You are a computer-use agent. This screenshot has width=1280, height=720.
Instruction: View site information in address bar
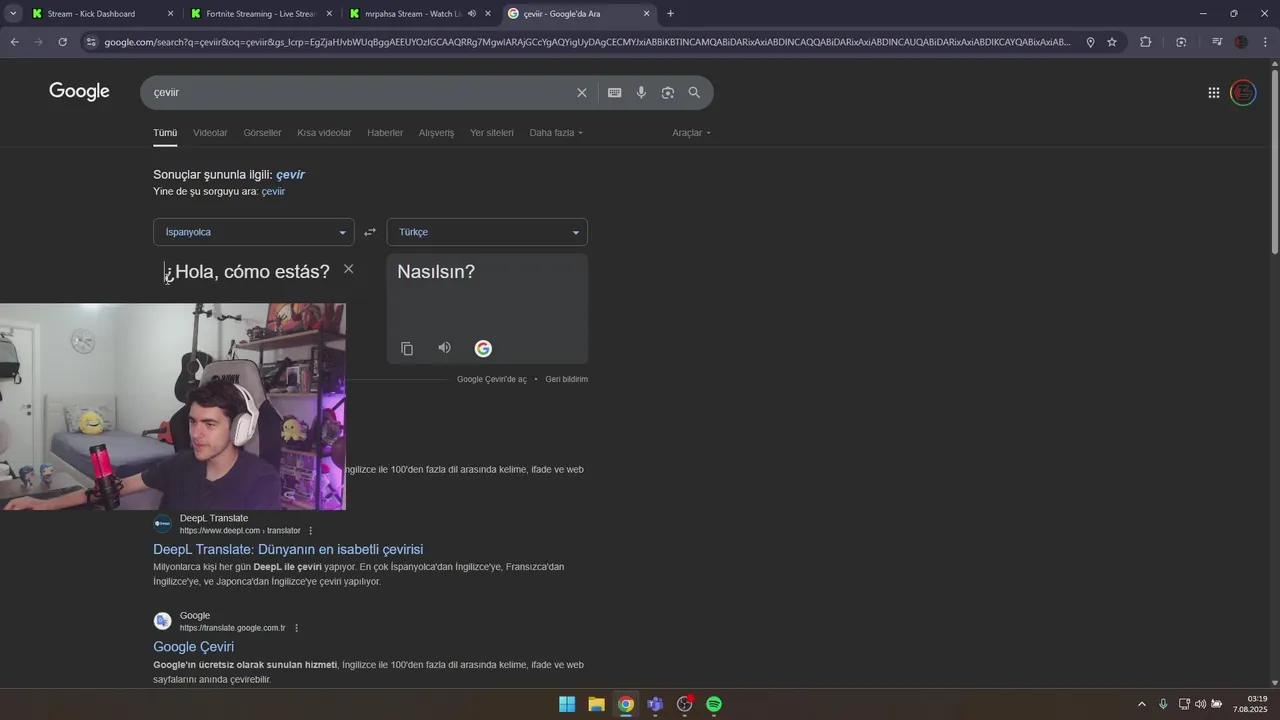click(x=91, y=42)
